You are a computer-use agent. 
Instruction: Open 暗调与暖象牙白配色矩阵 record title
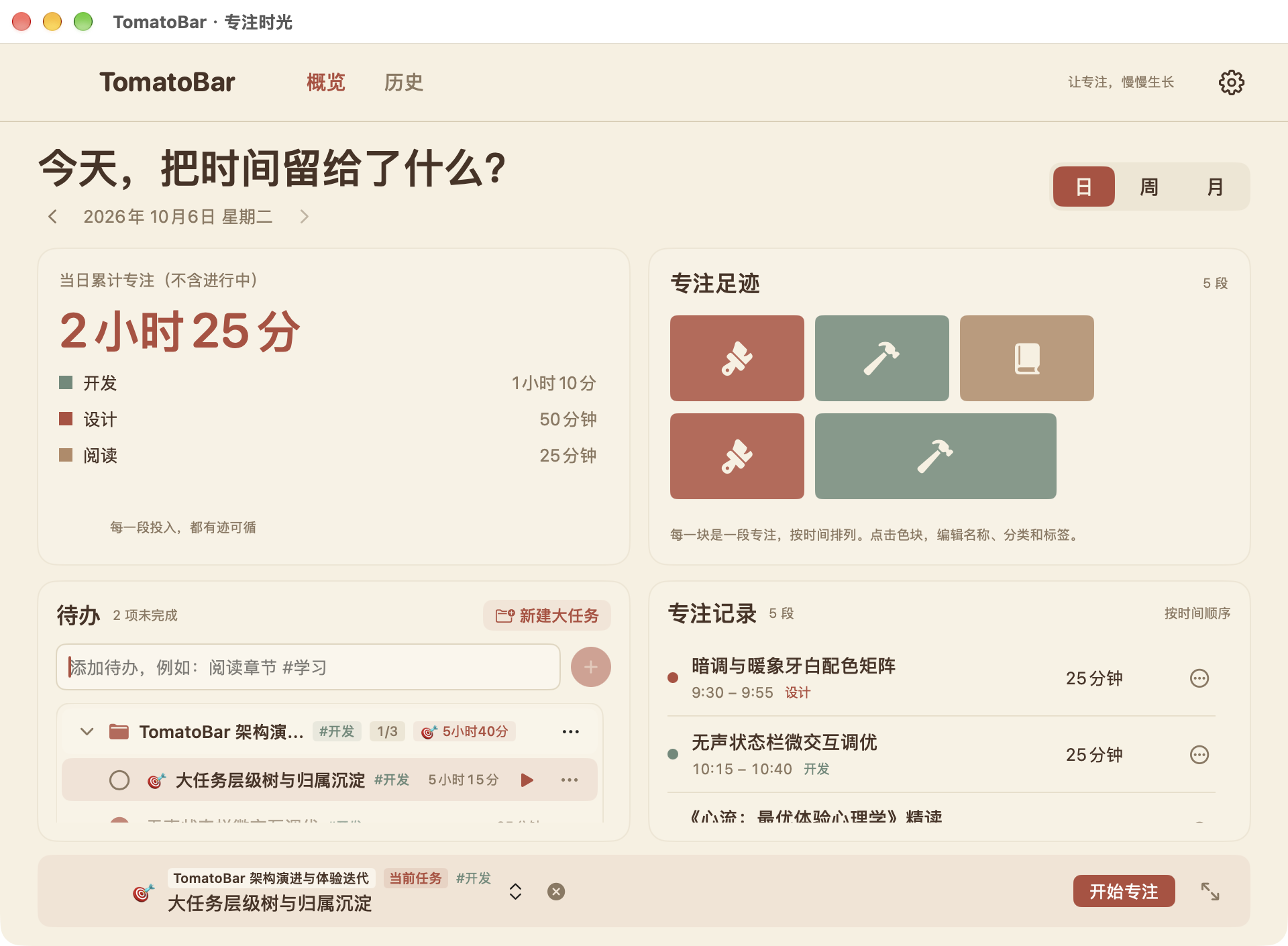794,666
